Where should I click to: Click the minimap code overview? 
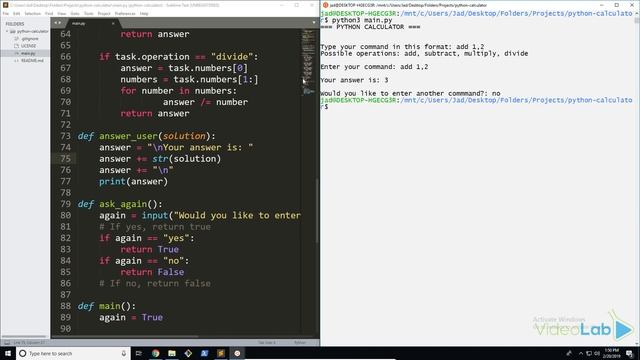click(308, 61)
